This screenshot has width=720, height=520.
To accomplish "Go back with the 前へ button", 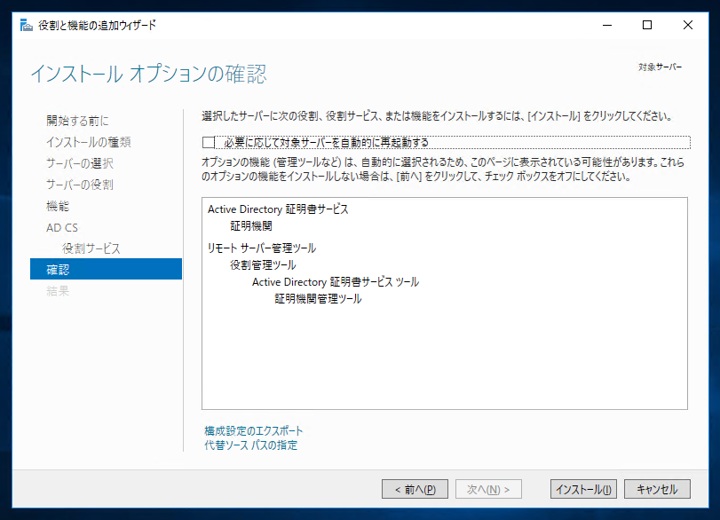I will coord(415,489).
